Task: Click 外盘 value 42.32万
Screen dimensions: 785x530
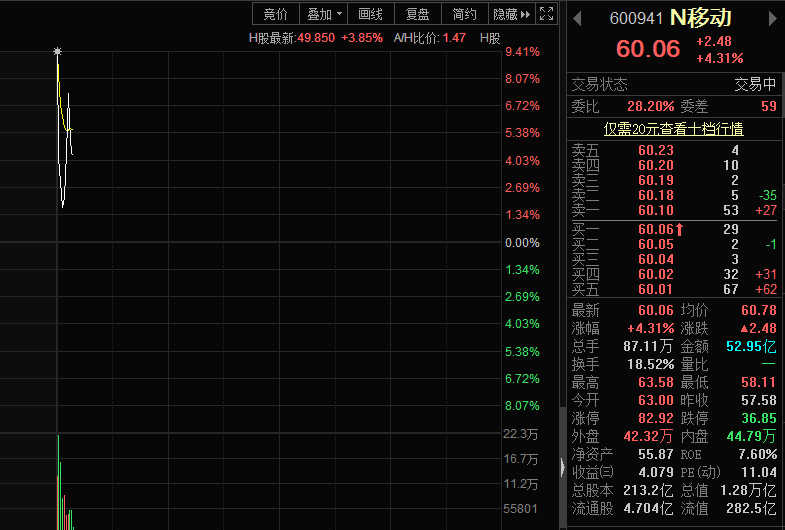Action: coord(648,436)
